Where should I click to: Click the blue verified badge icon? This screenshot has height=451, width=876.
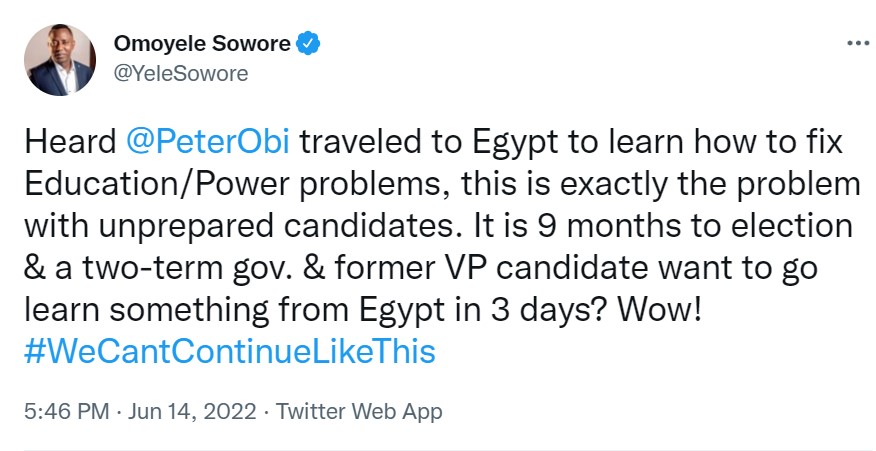pos(311,44)
